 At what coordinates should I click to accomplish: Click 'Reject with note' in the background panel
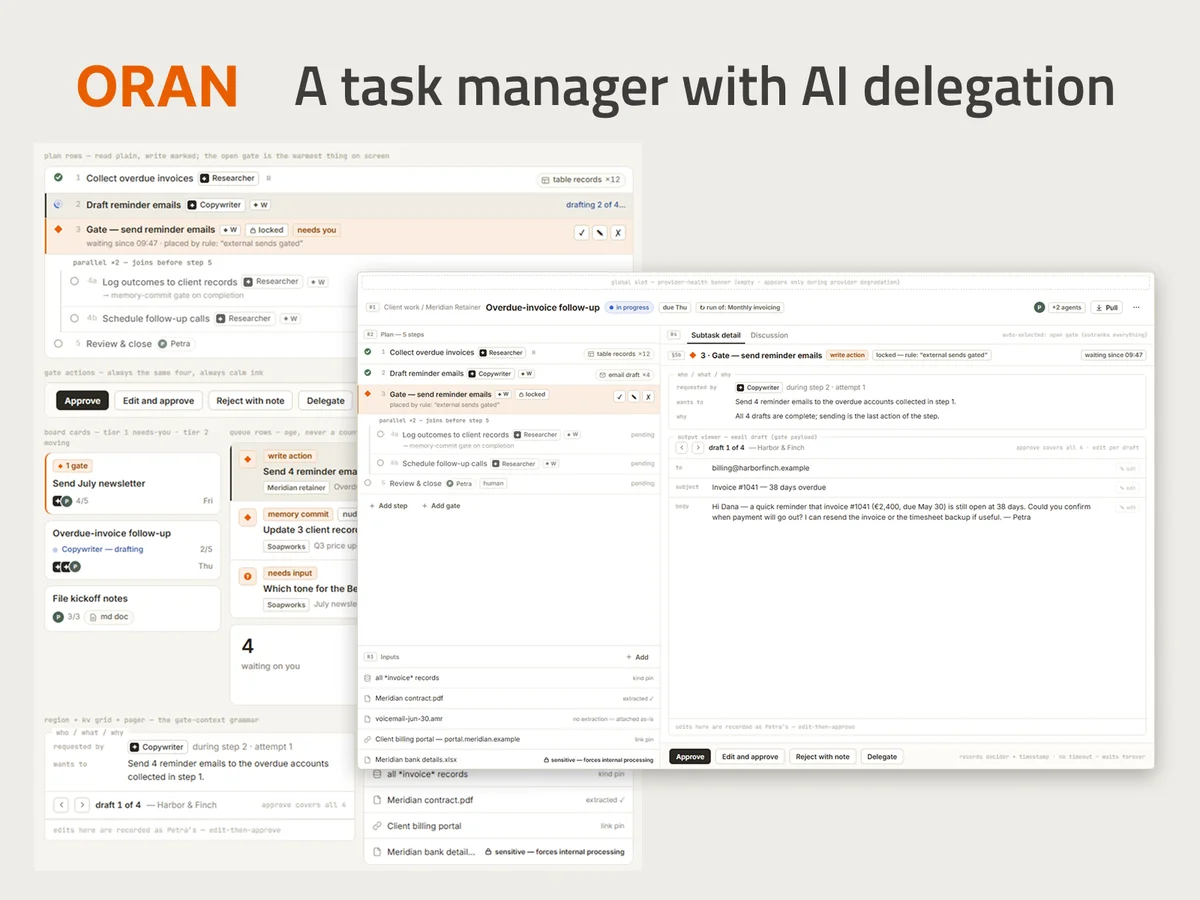point(250,401)
